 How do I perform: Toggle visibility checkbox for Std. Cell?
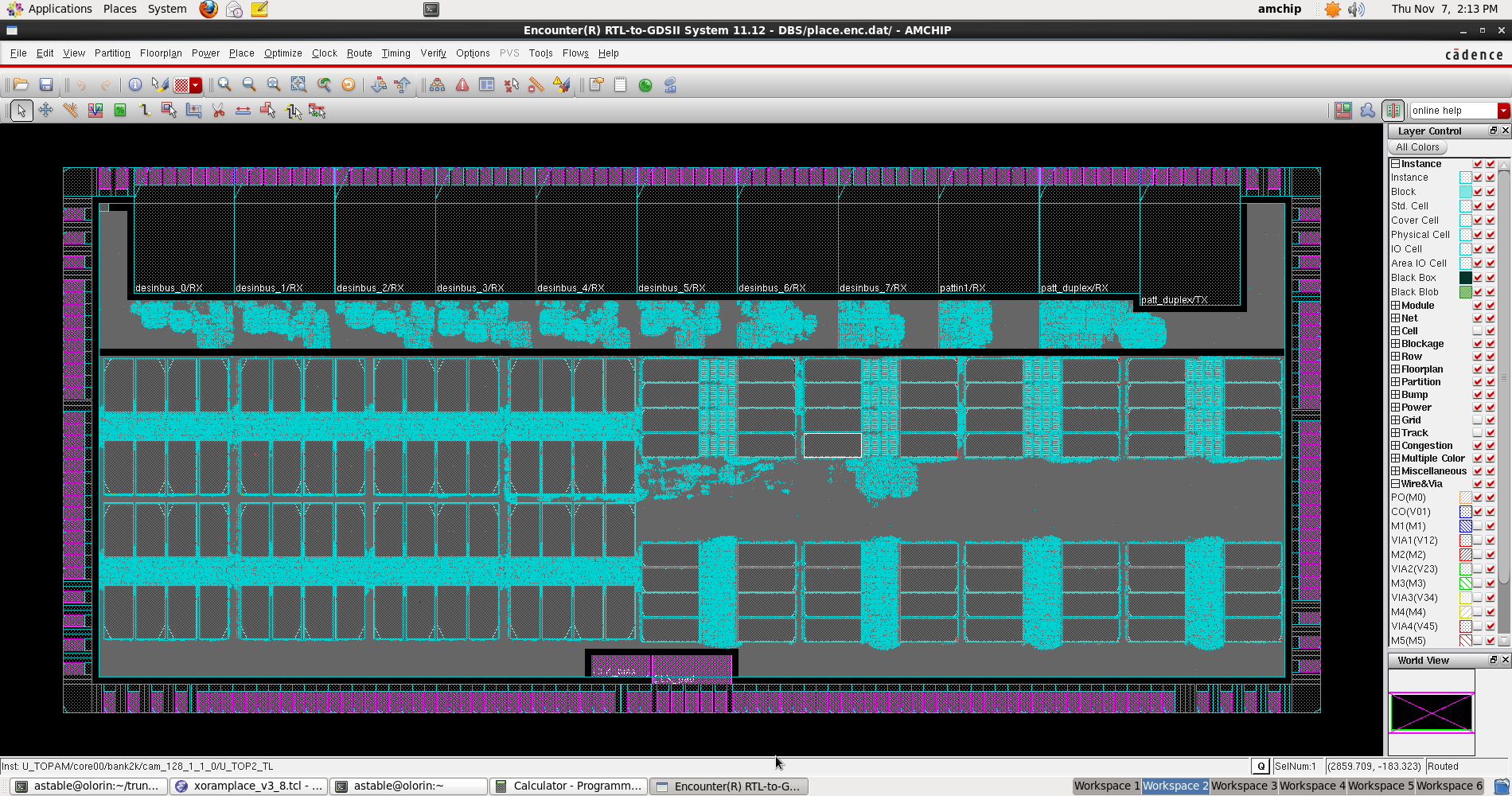(x=1478, y=206)
